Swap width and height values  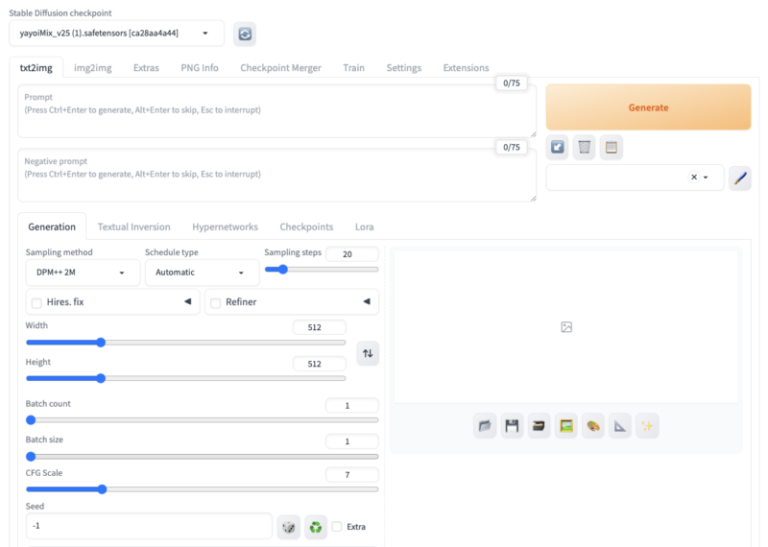(x=368, y=353)
